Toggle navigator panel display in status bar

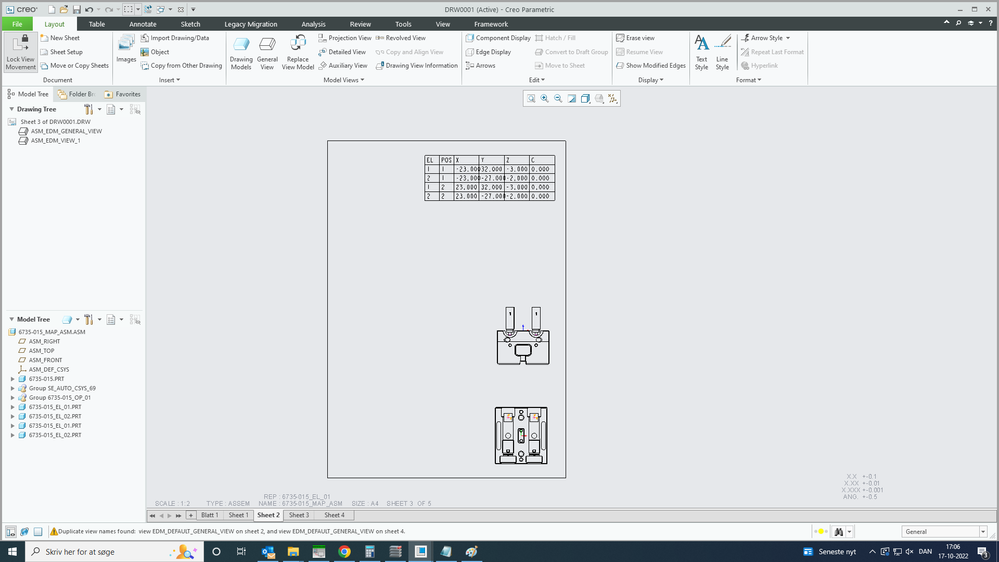pyautogui.click(x=11, y=532)
